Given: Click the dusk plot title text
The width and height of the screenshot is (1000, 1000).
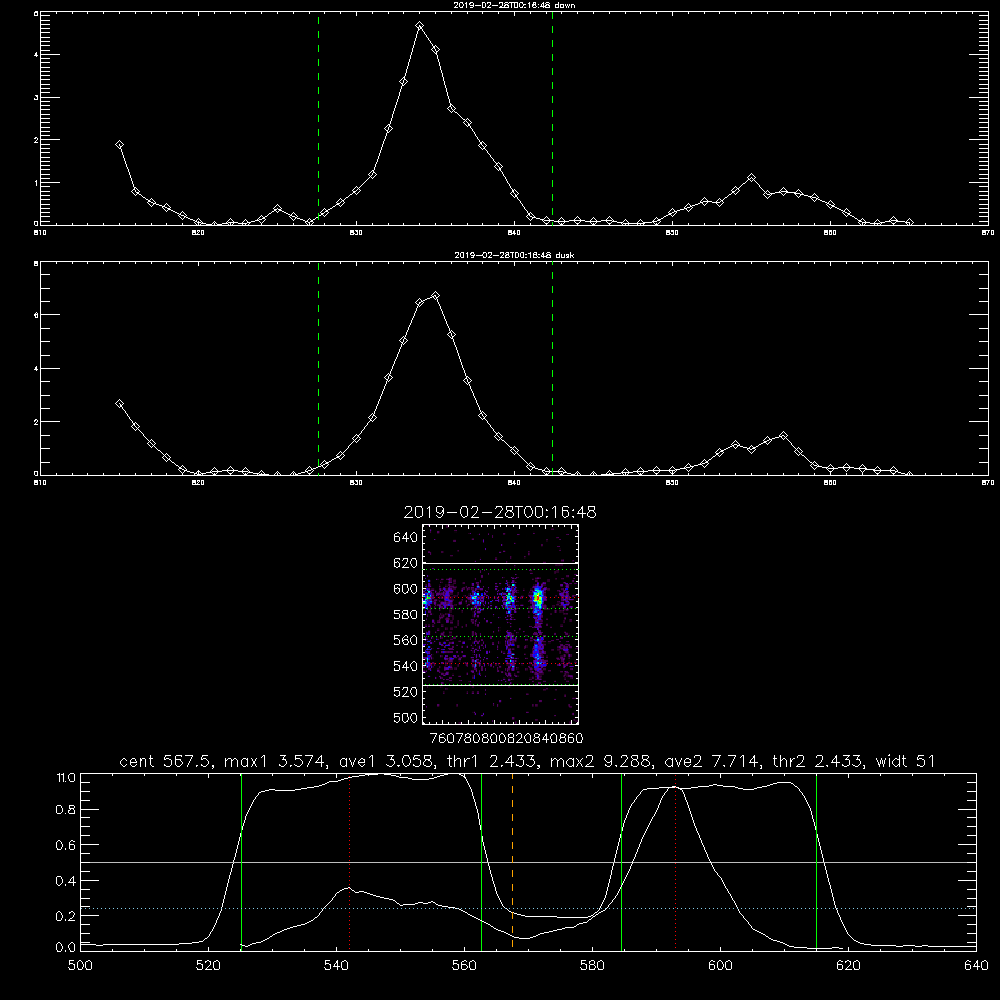Looking at the screenshot, I should tap(514, 255).
